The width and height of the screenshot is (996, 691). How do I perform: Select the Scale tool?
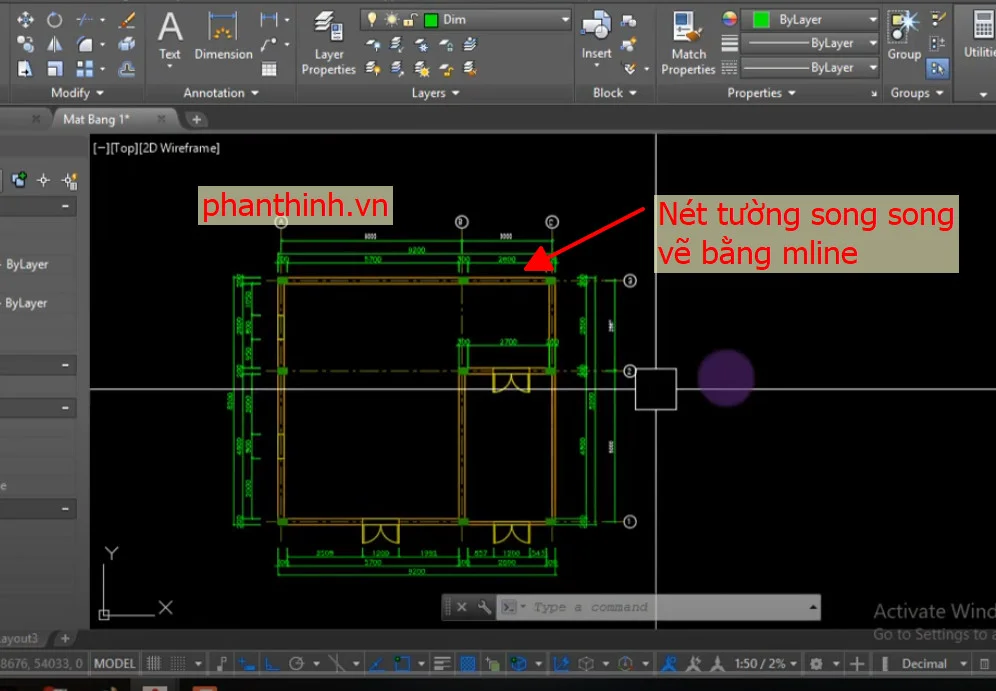click(55, 68)
